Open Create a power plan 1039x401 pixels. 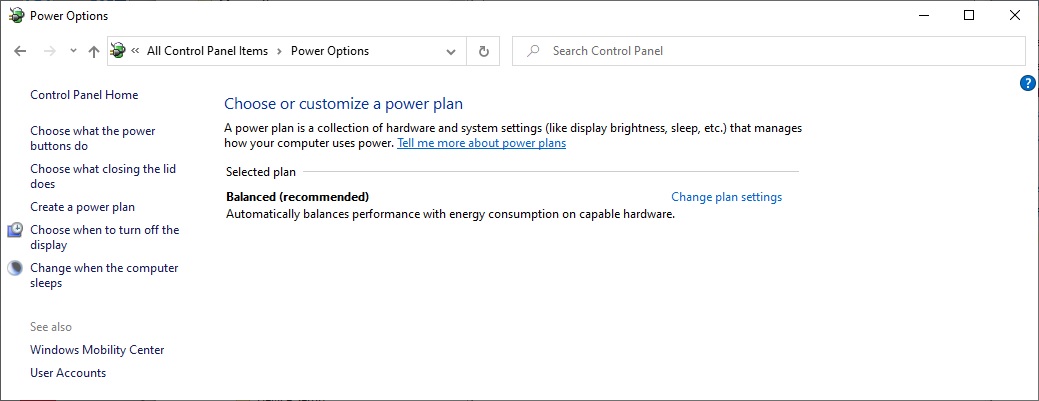point(82,207)
